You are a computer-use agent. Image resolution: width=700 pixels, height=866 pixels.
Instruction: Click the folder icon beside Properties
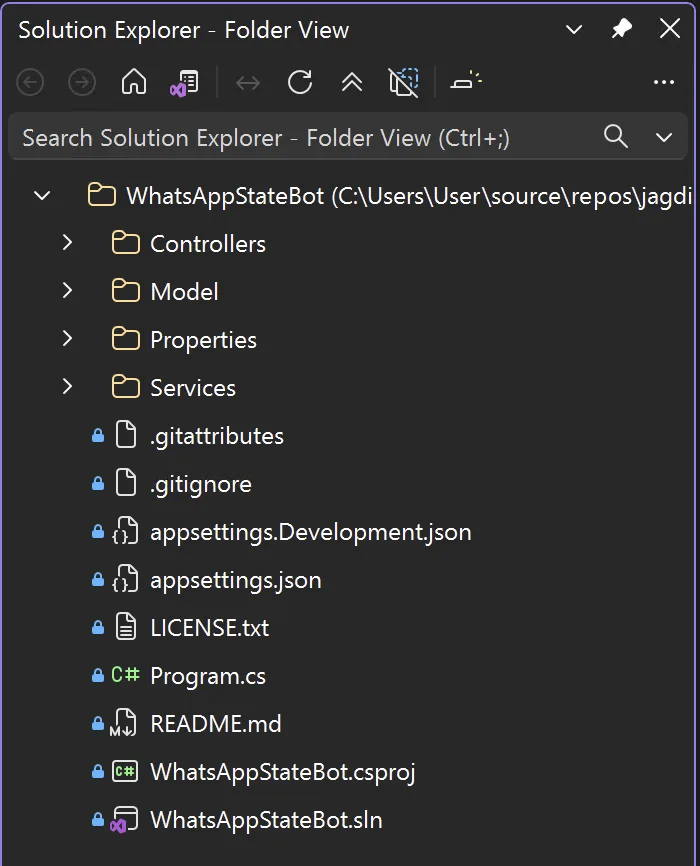coord(126,339)
